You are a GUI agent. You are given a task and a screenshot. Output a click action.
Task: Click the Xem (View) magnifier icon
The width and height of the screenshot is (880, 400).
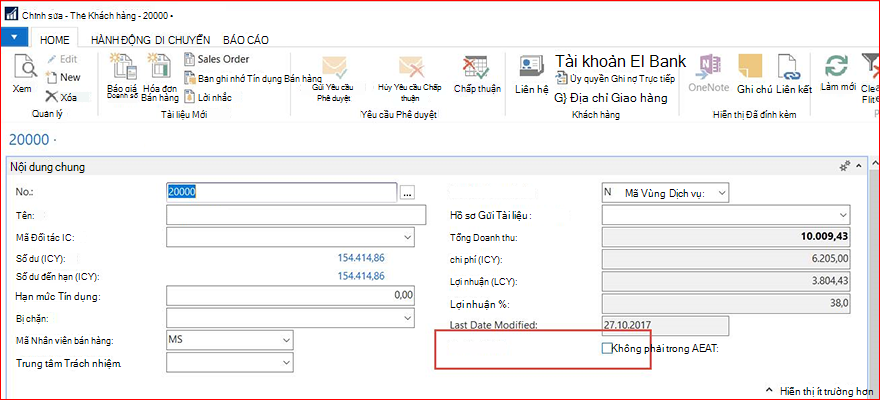tap(24, 66)
